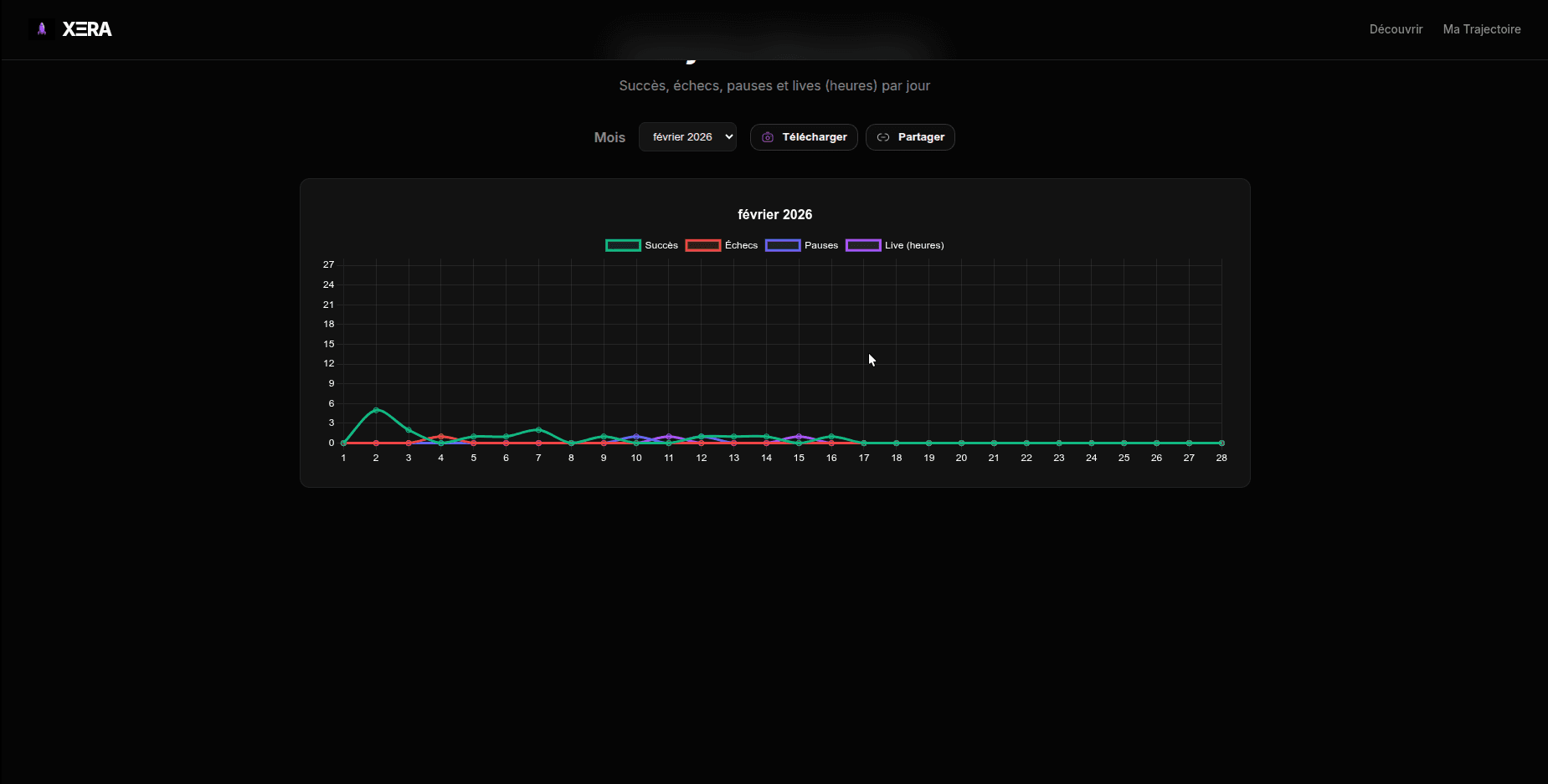Hide the Échecs series from the legend
Image resolution: width=1548 pixels, height=784 pixels.
741,245
